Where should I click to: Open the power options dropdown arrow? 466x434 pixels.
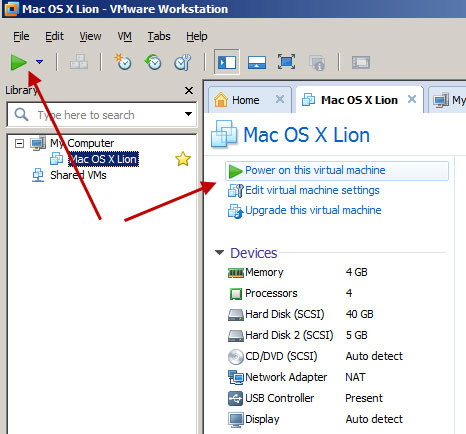click(40, 62)
